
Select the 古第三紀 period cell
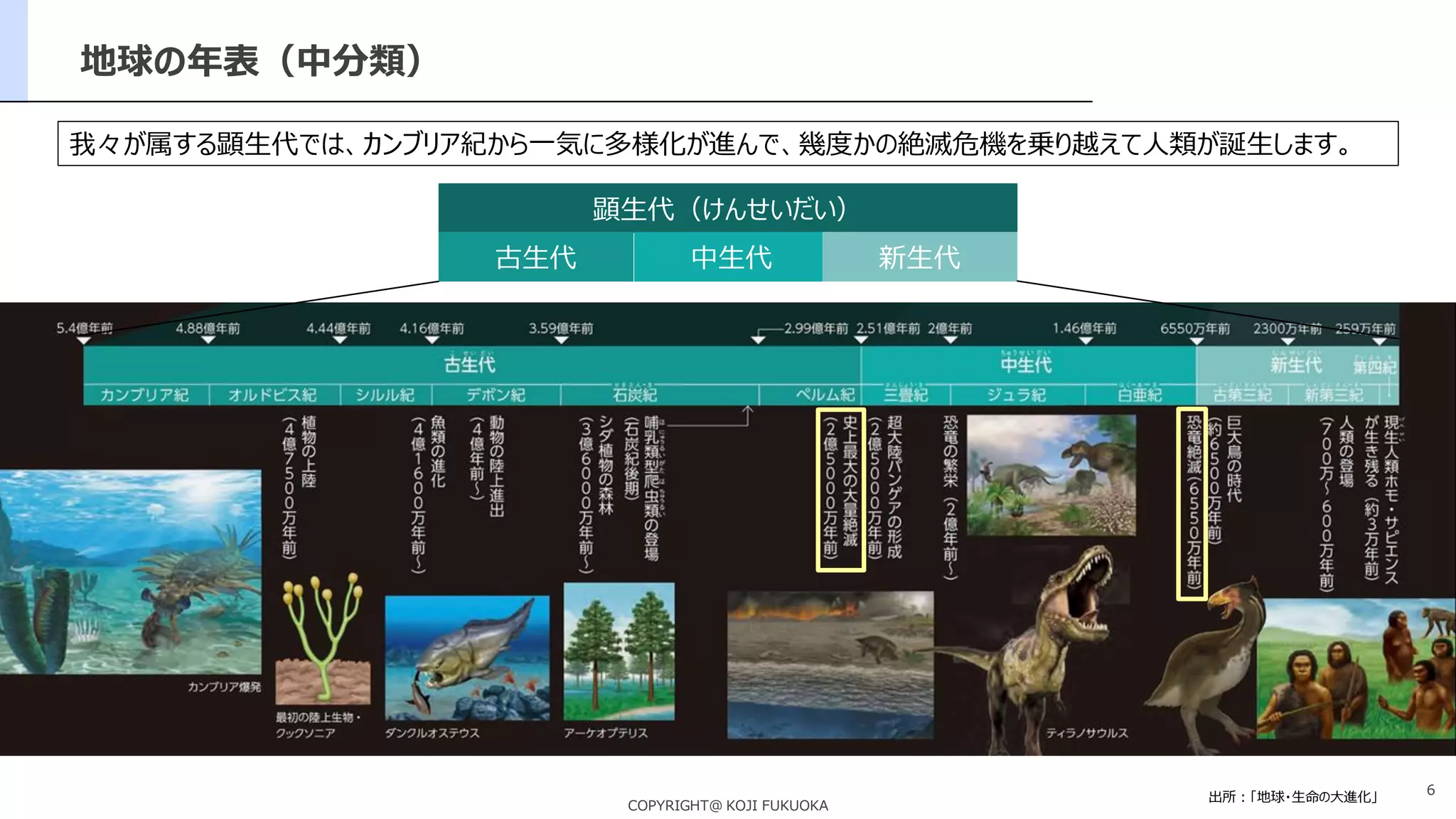click(x=1243, y=395)
